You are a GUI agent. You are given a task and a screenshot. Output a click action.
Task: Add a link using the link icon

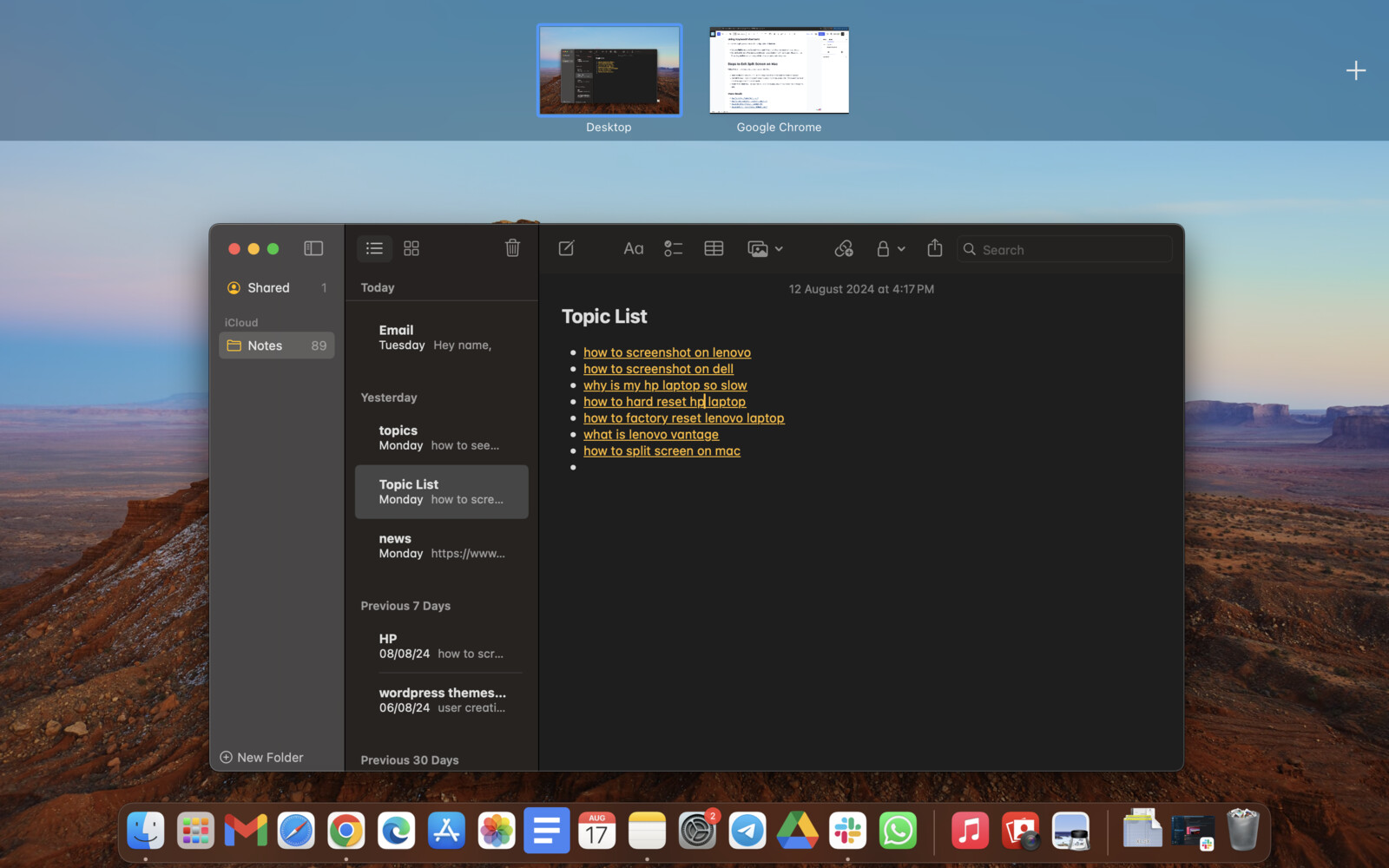pos(843,248)
